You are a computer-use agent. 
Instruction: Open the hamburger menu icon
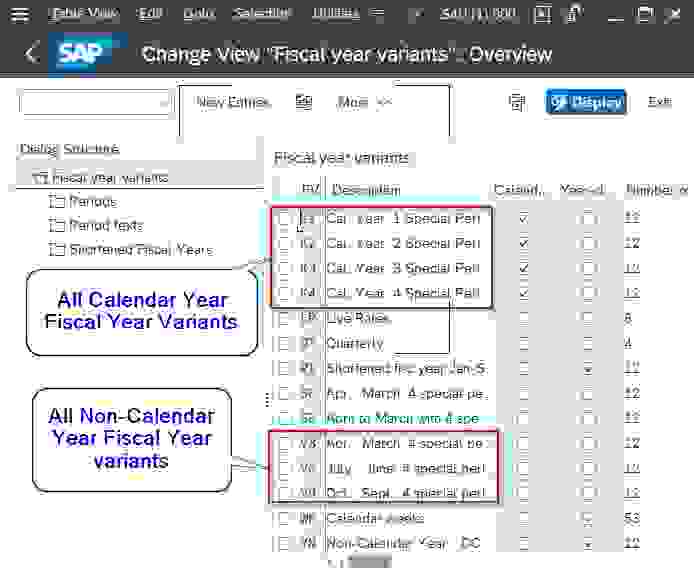tap(20, 14)
